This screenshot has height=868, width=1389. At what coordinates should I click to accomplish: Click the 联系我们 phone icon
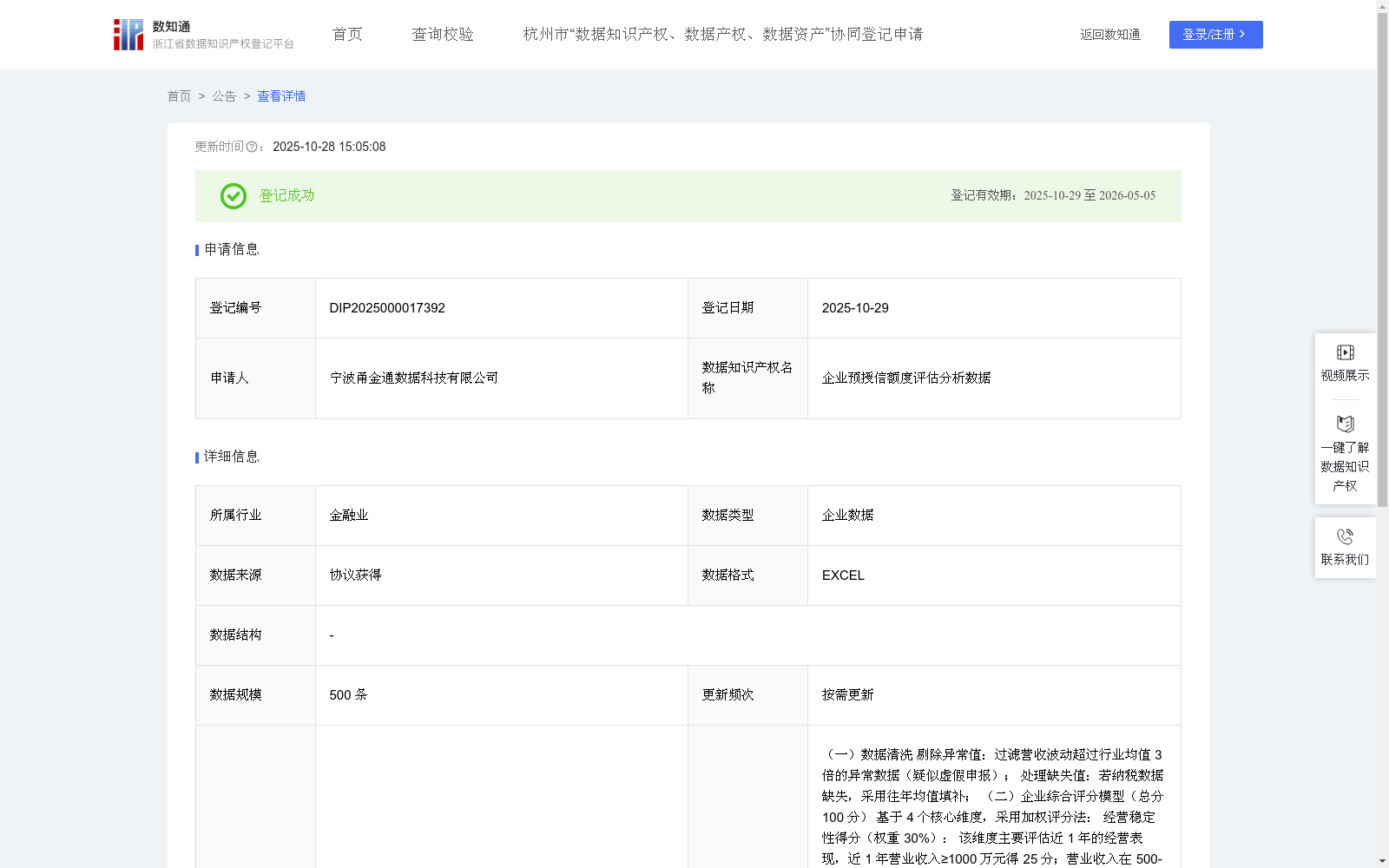click(1345, 536)
